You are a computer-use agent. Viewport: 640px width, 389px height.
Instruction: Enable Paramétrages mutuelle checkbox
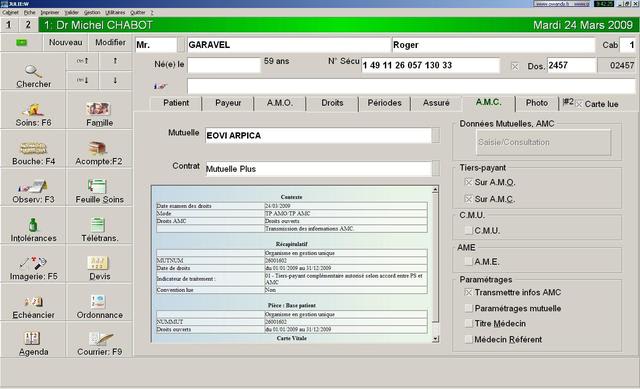coord(469,308)
